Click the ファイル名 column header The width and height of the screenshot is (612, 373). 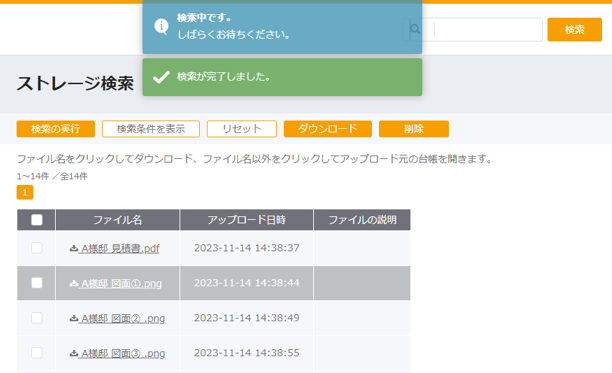117,220
